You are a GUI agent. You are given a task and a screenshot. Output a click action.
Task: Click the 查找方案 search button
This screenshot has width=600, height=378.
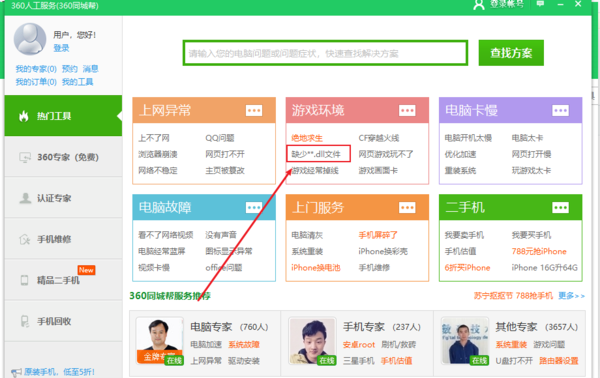click(511, 53)
